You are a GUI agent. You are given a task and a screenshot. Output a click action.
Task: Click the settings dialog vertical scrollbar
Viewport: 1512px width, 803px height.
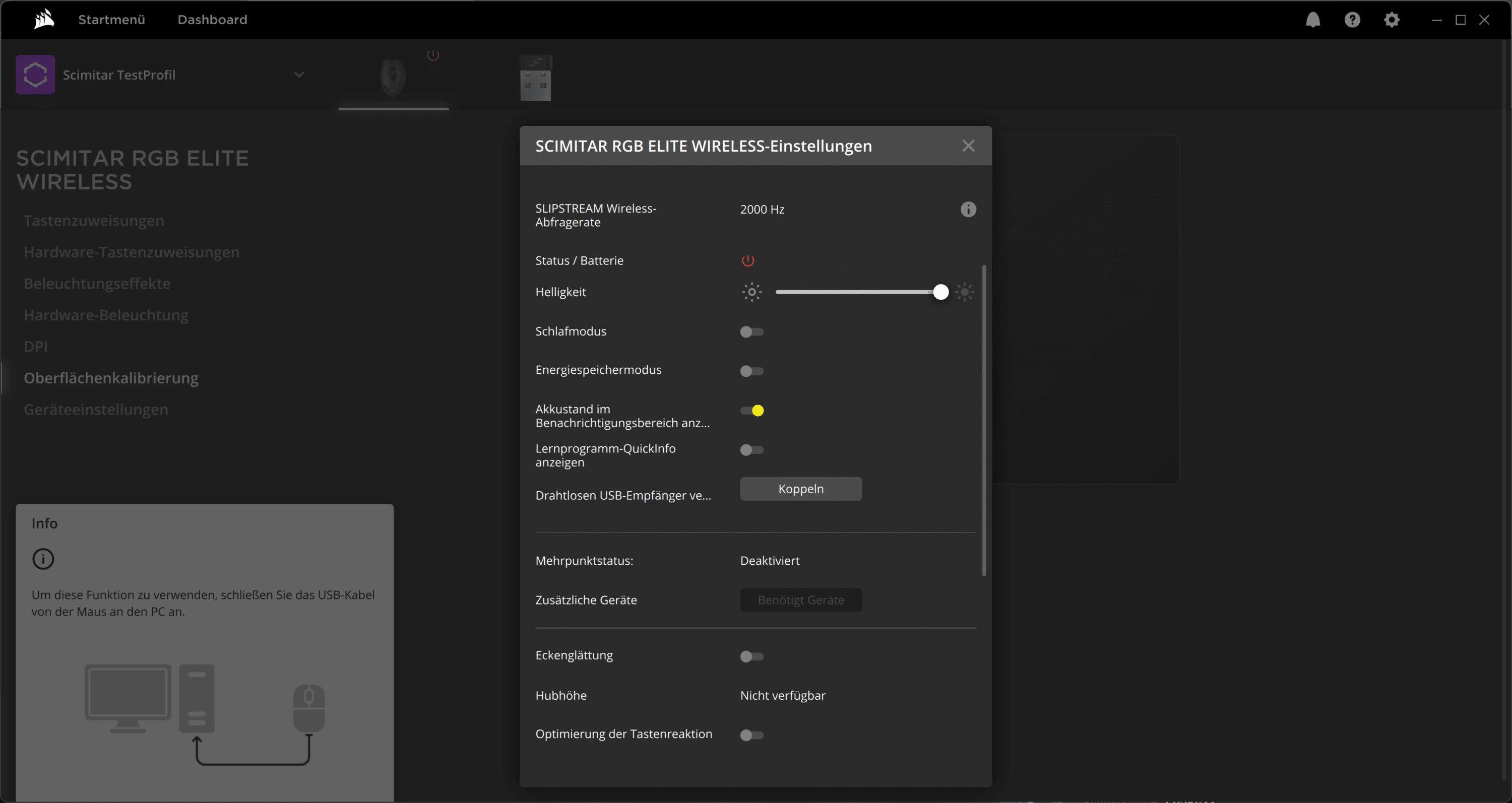click(x=984, y=420)
